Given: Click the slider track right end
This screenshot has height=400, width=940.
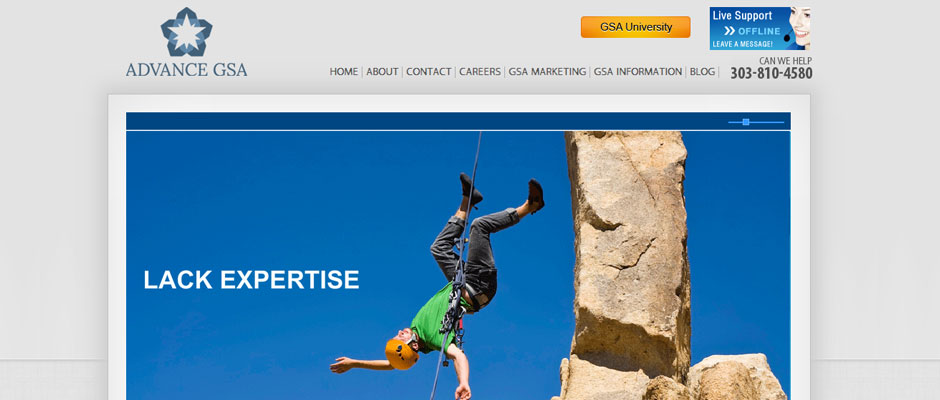Looking at the screenshot, I should [x=781, y=122].
